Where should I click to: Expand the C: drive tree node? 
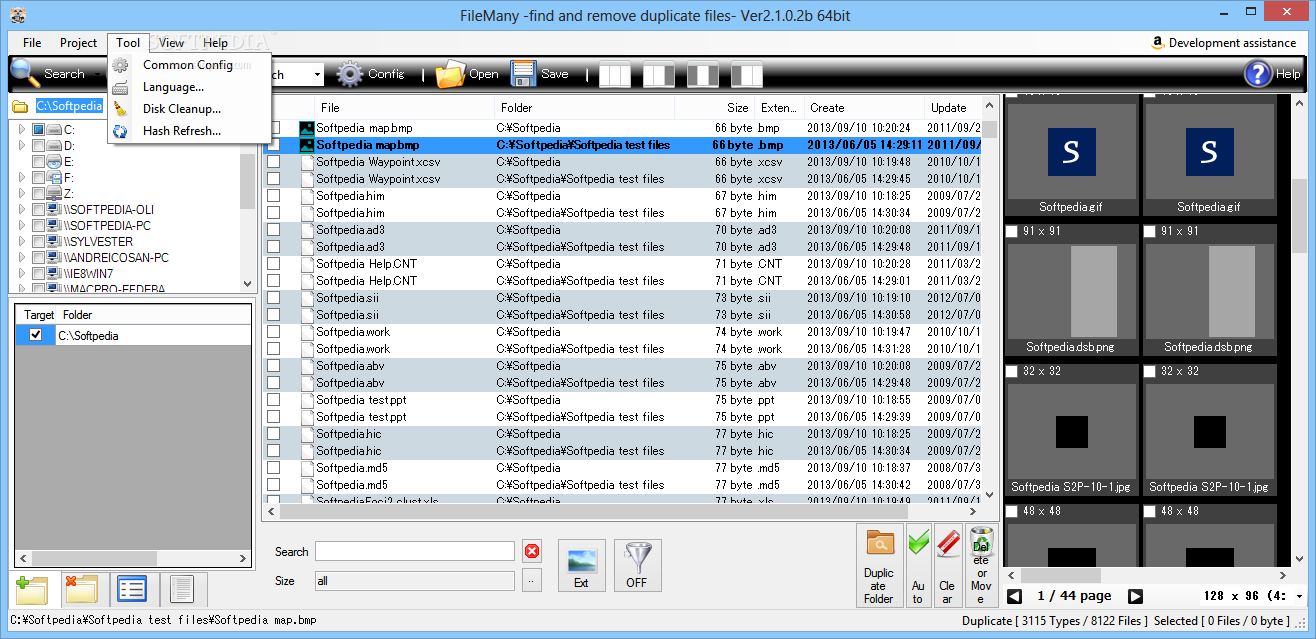[x=22, y=129]
